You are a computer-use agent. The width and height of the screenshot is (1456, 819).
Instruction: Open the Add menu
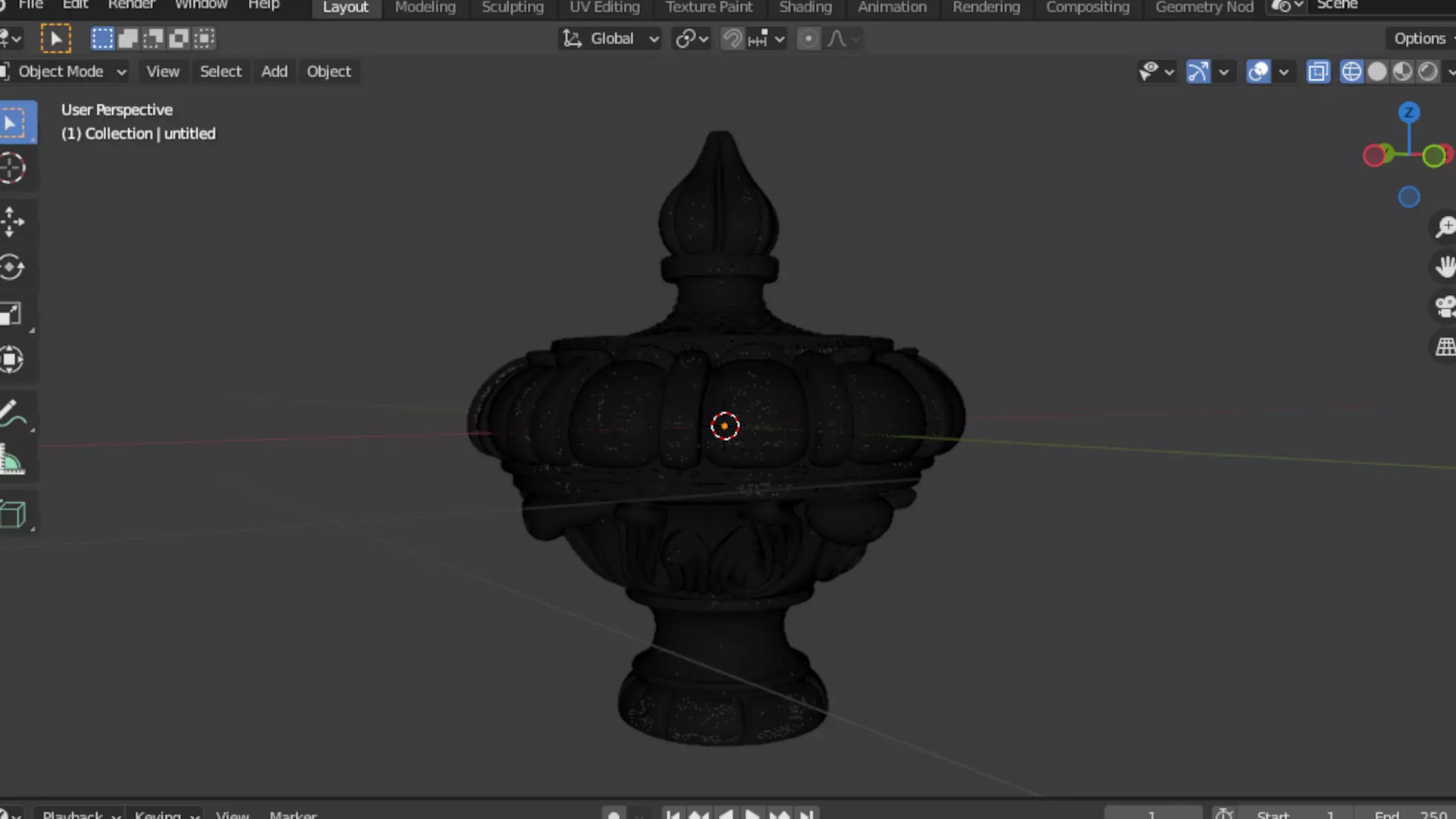click(275, 71)
